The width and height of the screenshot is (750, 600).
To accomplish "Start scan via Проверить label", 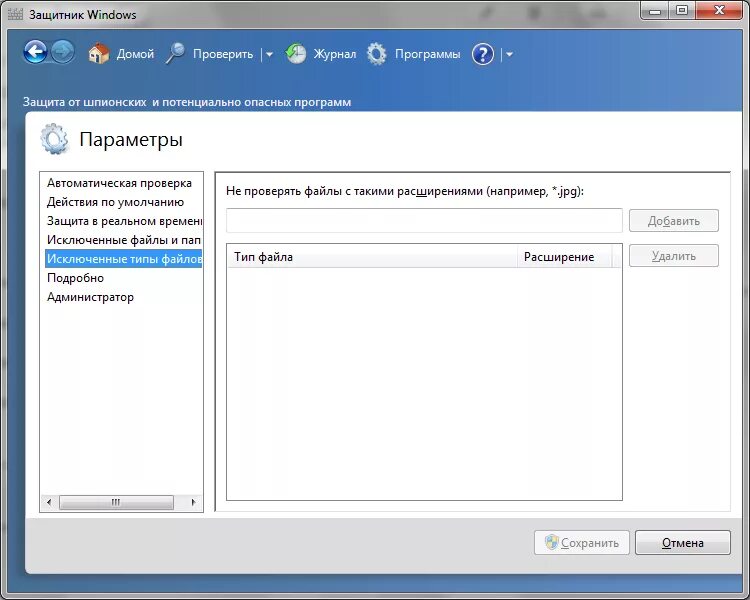I will point(223,54).
